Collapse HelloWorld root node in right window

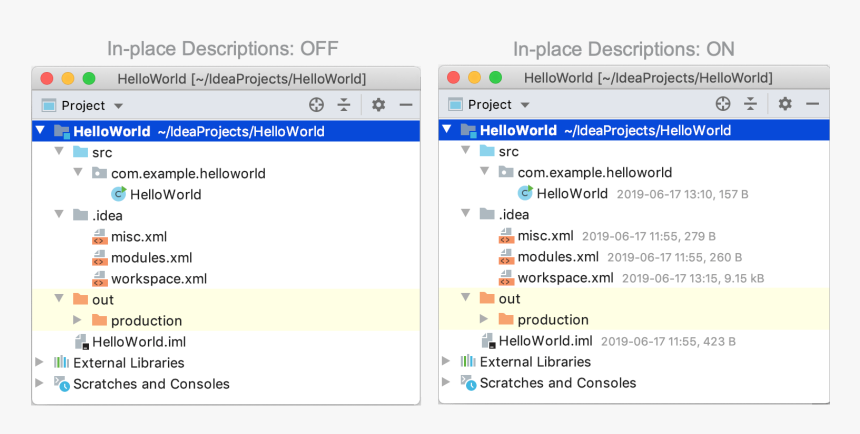click(x=447, y=129)
